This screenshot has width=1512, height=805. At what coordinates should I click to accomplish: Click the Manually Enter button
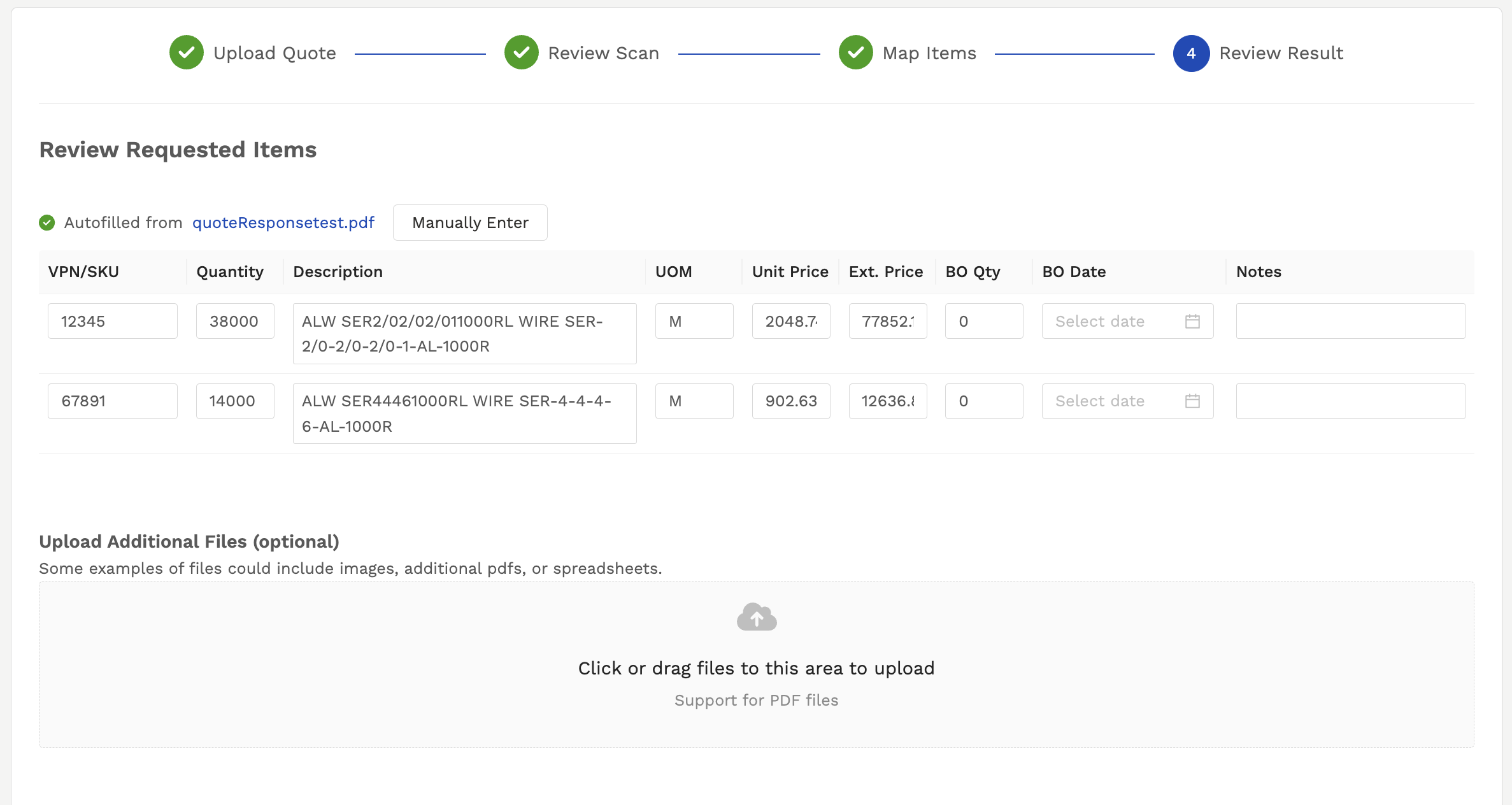[x=470, y=223]
